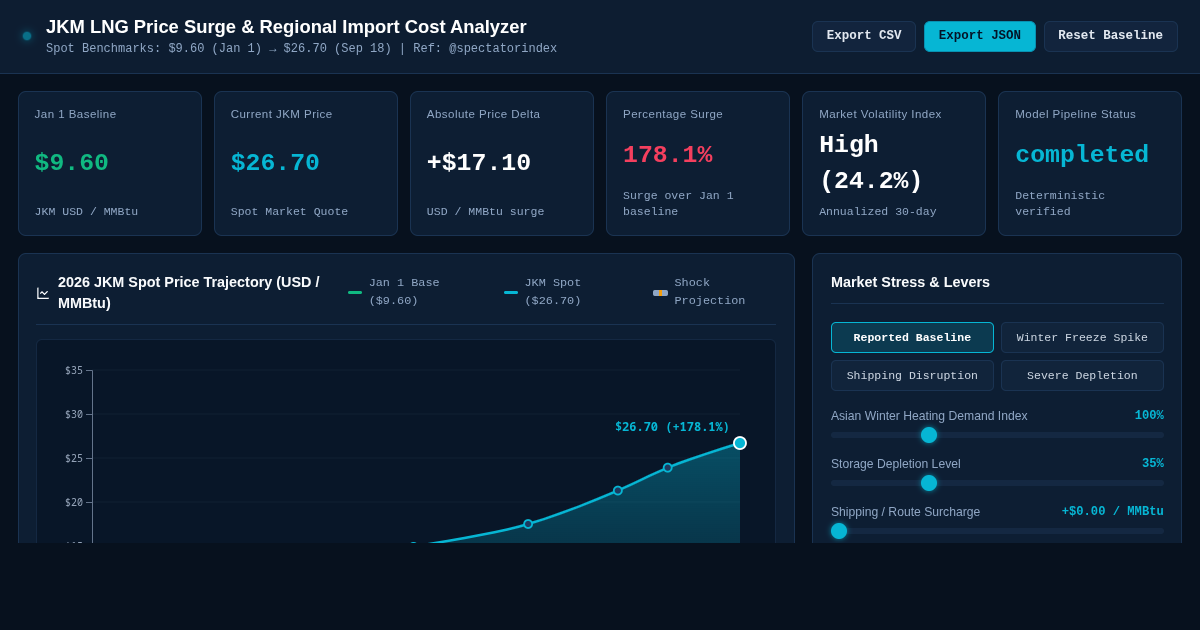Screen dimensions: 1200x630
Task: Click the +$0.00 / MMBtu surcharge value
Action: (1113, 512)
